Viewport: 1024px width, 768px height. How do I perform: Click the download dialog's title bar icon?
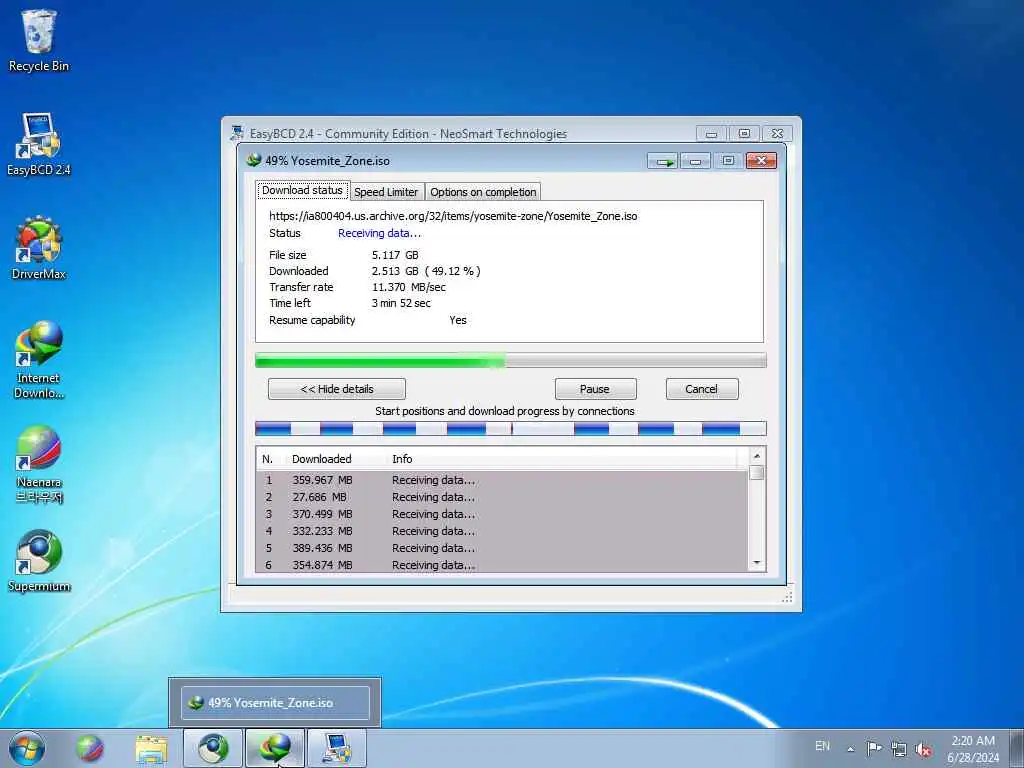(253, 160)
